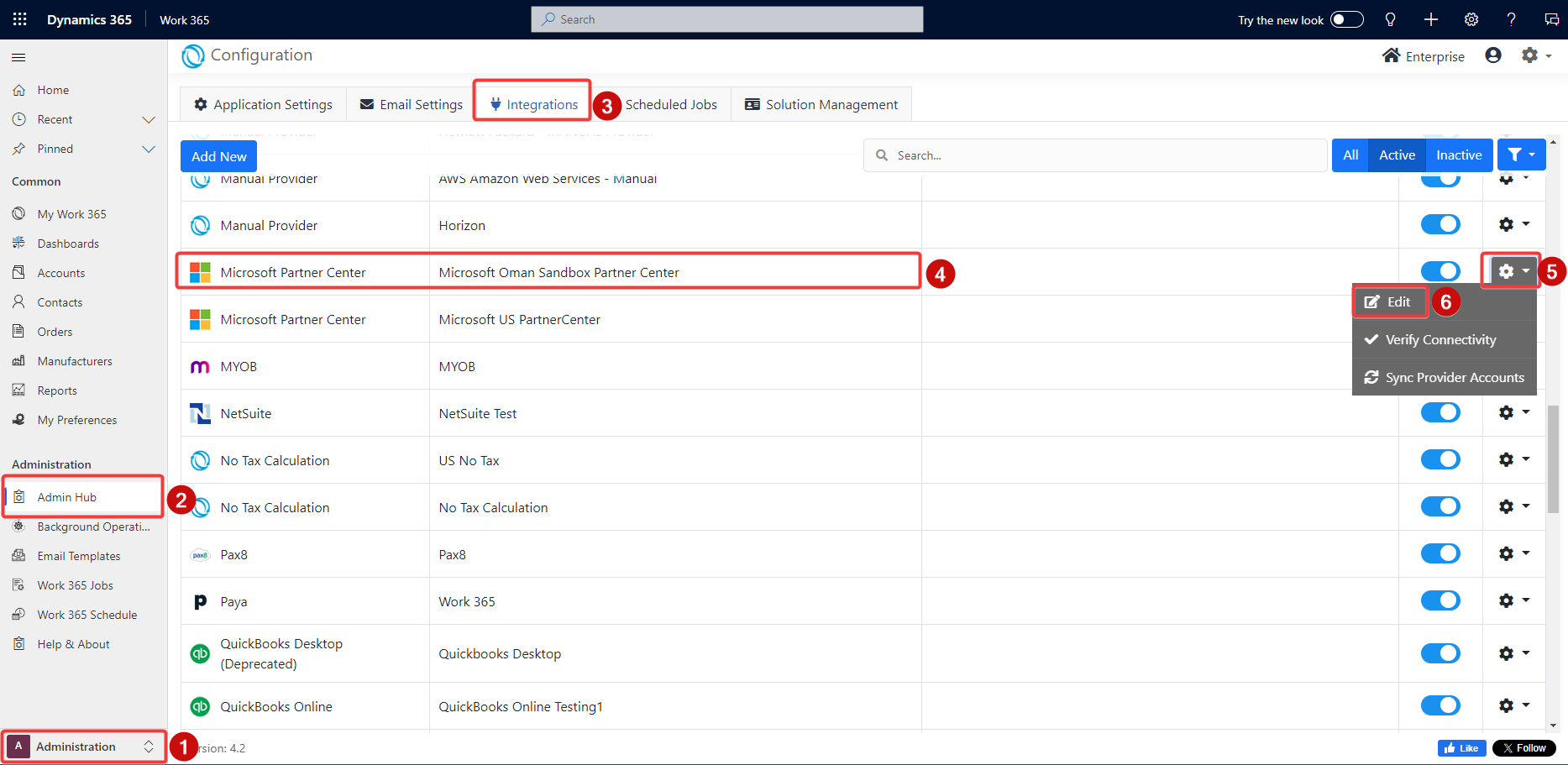The image size is (1568, 765).
Task: Click the X Follow button
Action: click(x=1524, y=748)
